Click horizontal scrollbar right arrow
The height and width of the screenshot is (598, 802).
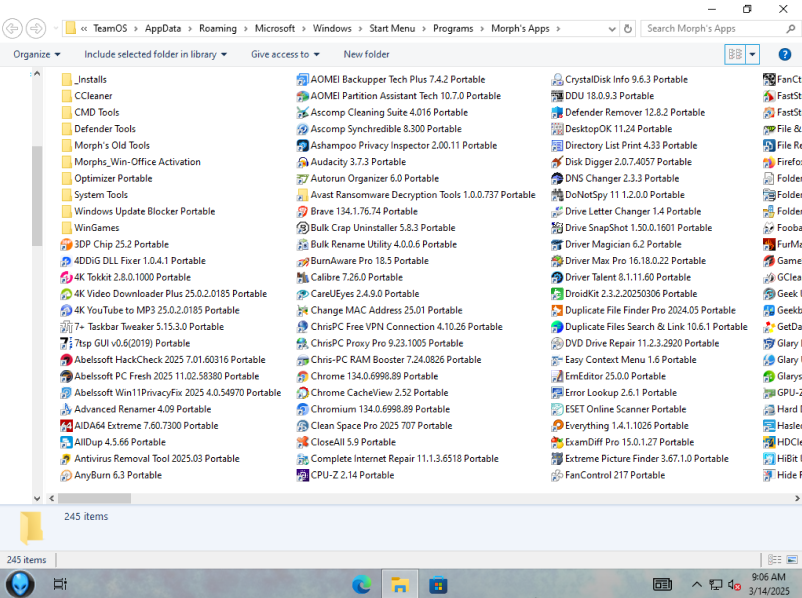pos(797,498)
